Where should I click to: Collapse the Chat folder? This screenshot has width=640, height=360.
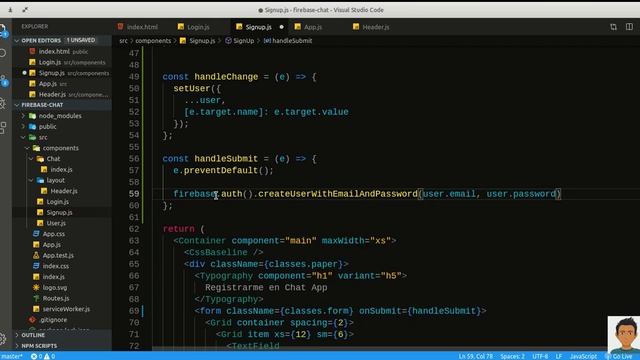[x=53, y=159]
